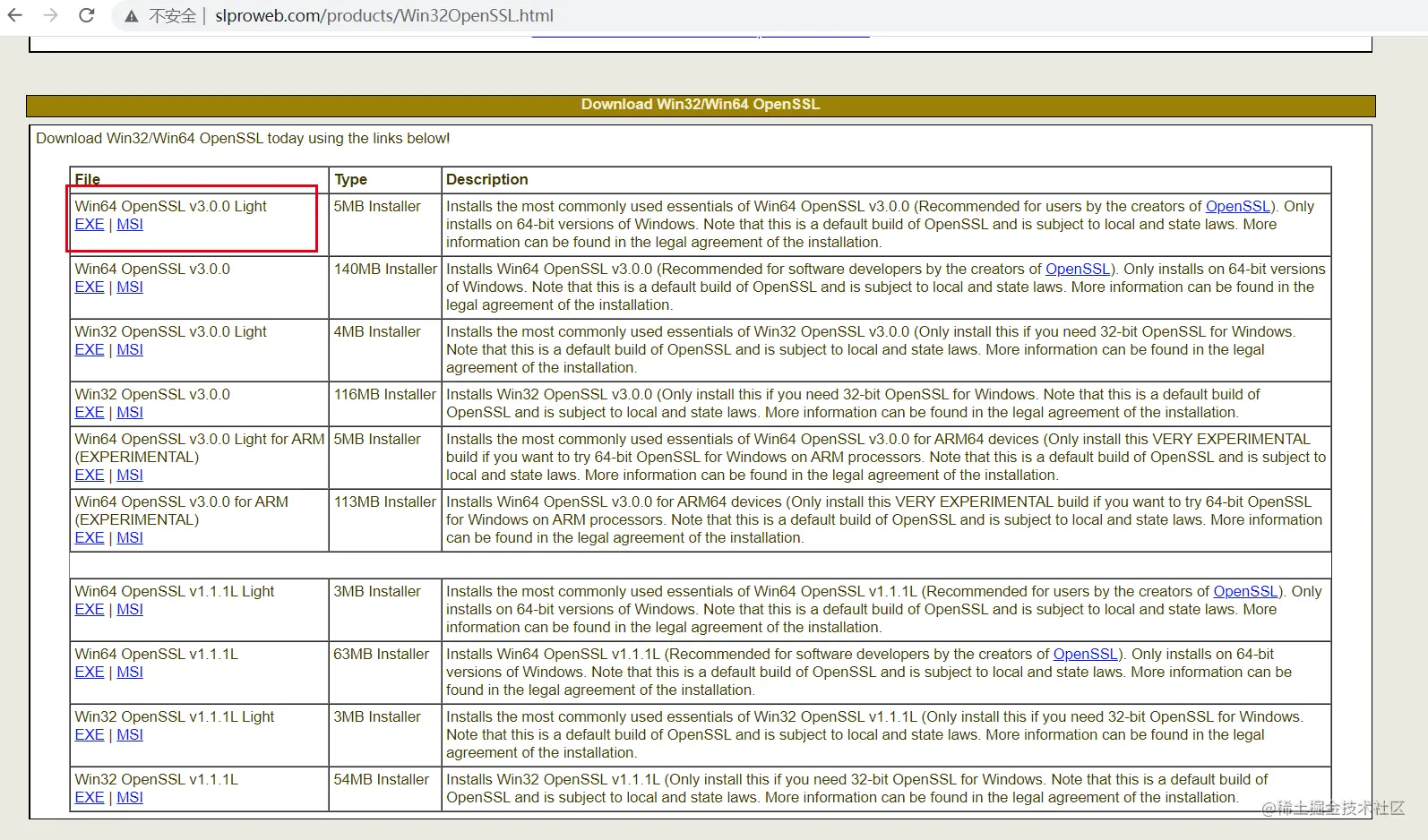The height and width of the screenshot is (840, 1428).
Task: Open OpenSSL link in Win64 v3.0.0 Light description
Action: (x=1238, y=206)
